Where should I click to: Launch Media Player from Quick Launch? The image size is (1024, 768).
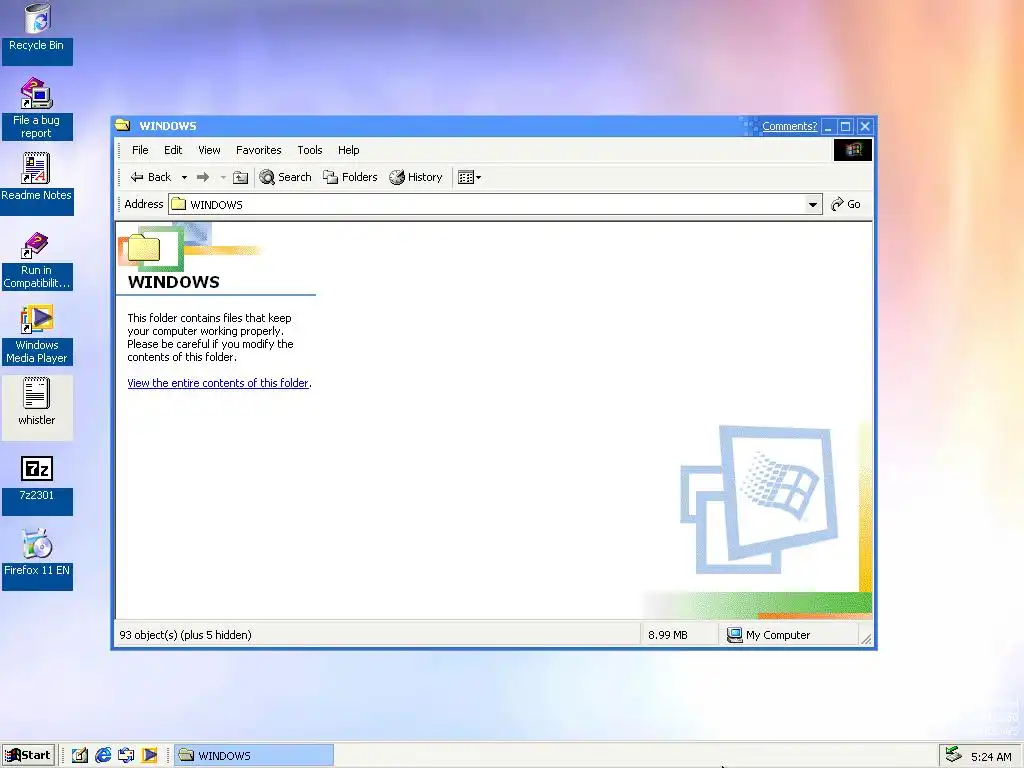[x=150, y=756]
